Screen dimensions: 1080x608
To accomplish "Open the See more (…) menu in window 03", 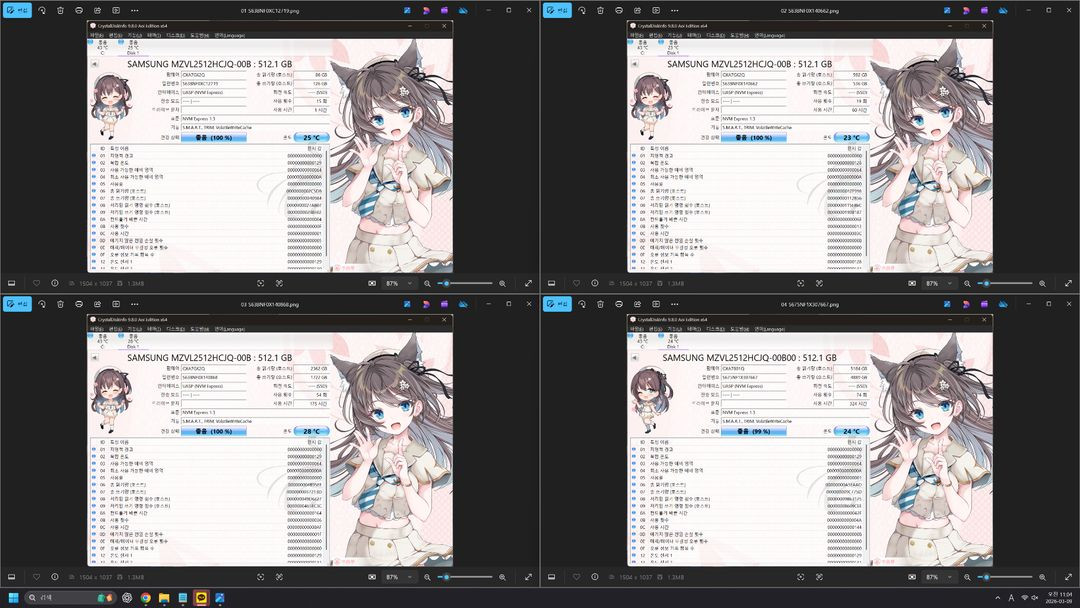I will pyautogui.click(x=135, y=304).
